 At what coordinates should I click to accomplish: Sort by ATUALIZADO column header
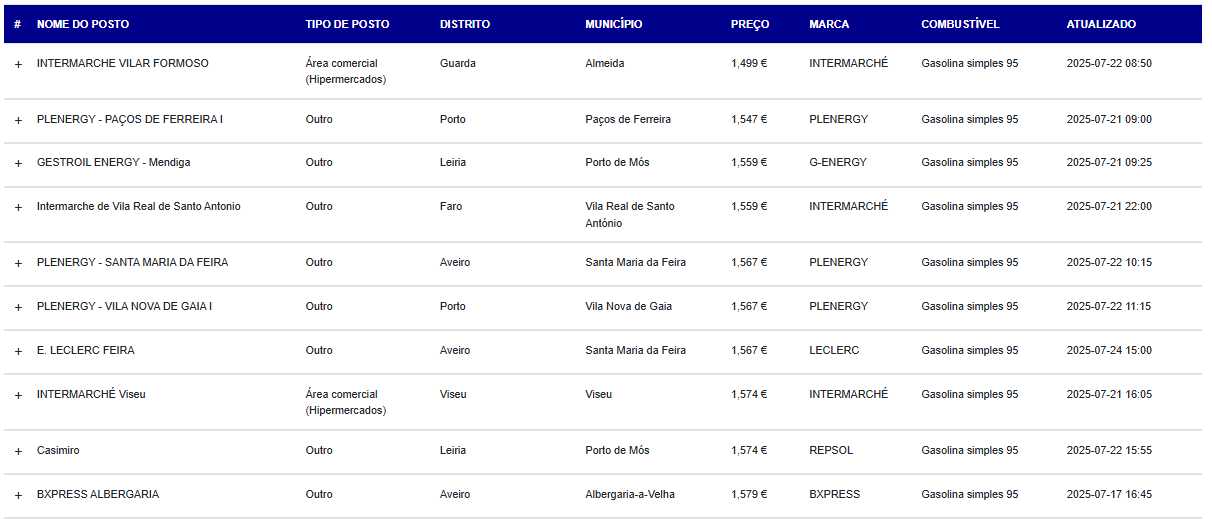tap(1101, 24)
